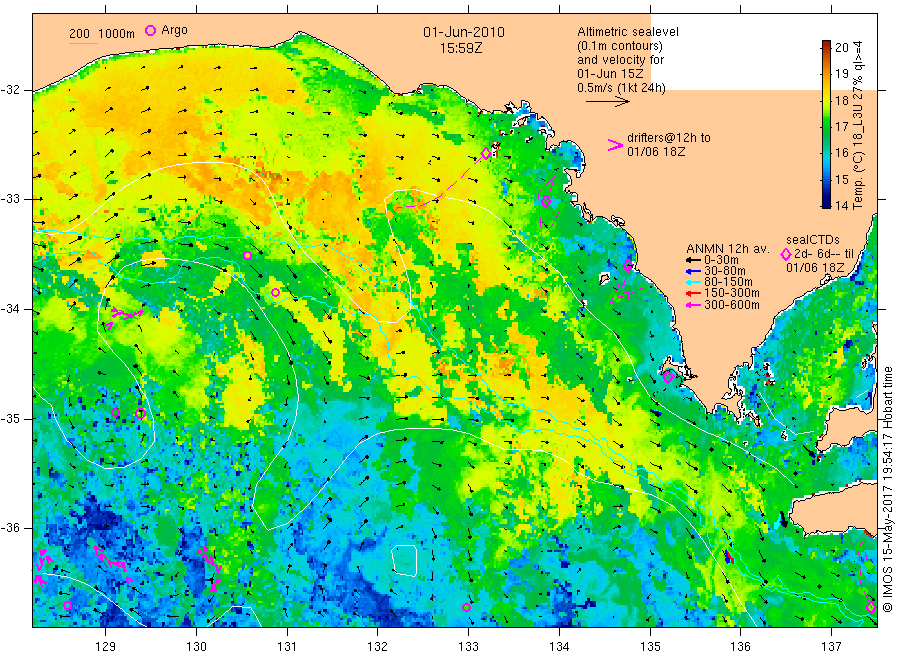Click the 0.5m/s velocity scale arrow
900x660 pixels.
click(x=608, y=102)
